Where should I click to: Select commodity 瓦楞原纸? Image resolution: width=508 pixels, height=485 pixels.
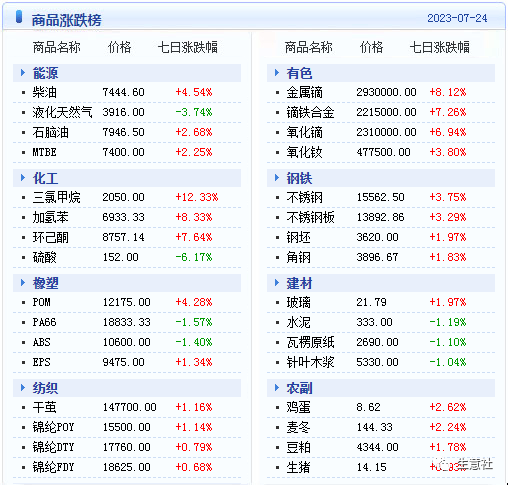click(311, 342)
